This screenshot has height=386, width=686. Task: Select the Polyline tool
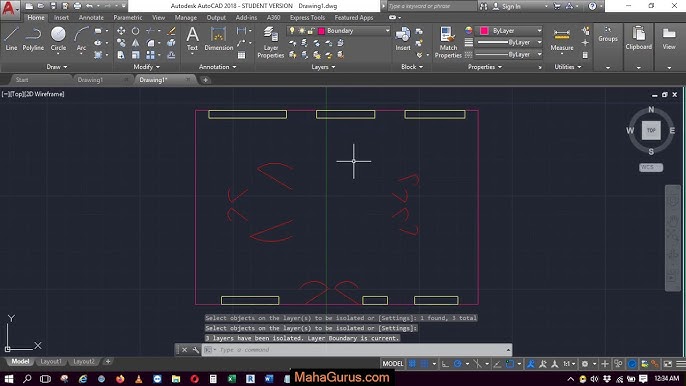coord(33,39)
